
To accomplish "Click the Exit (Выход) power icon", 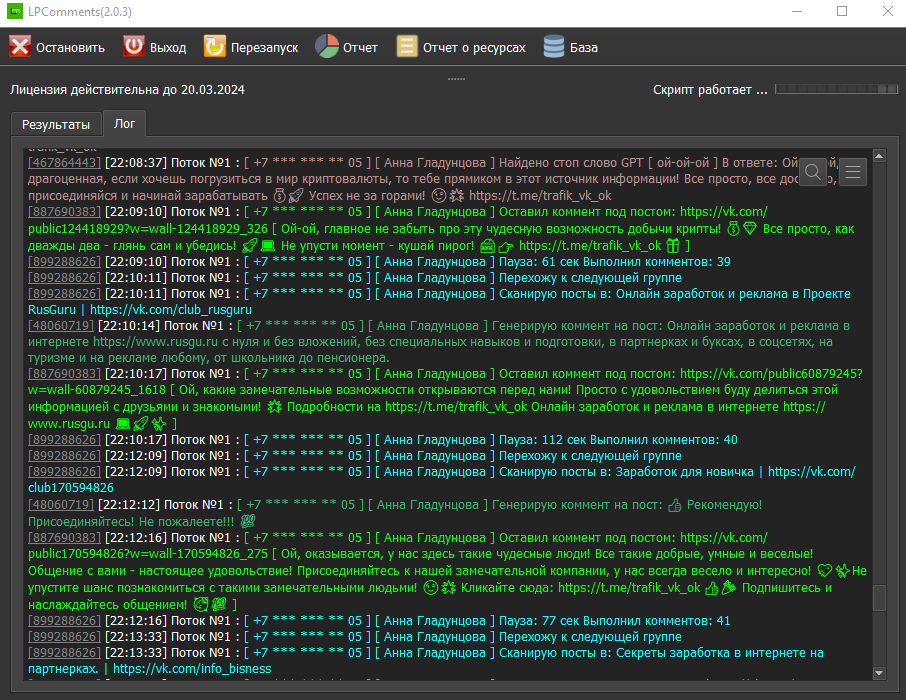I will [133, 47].
